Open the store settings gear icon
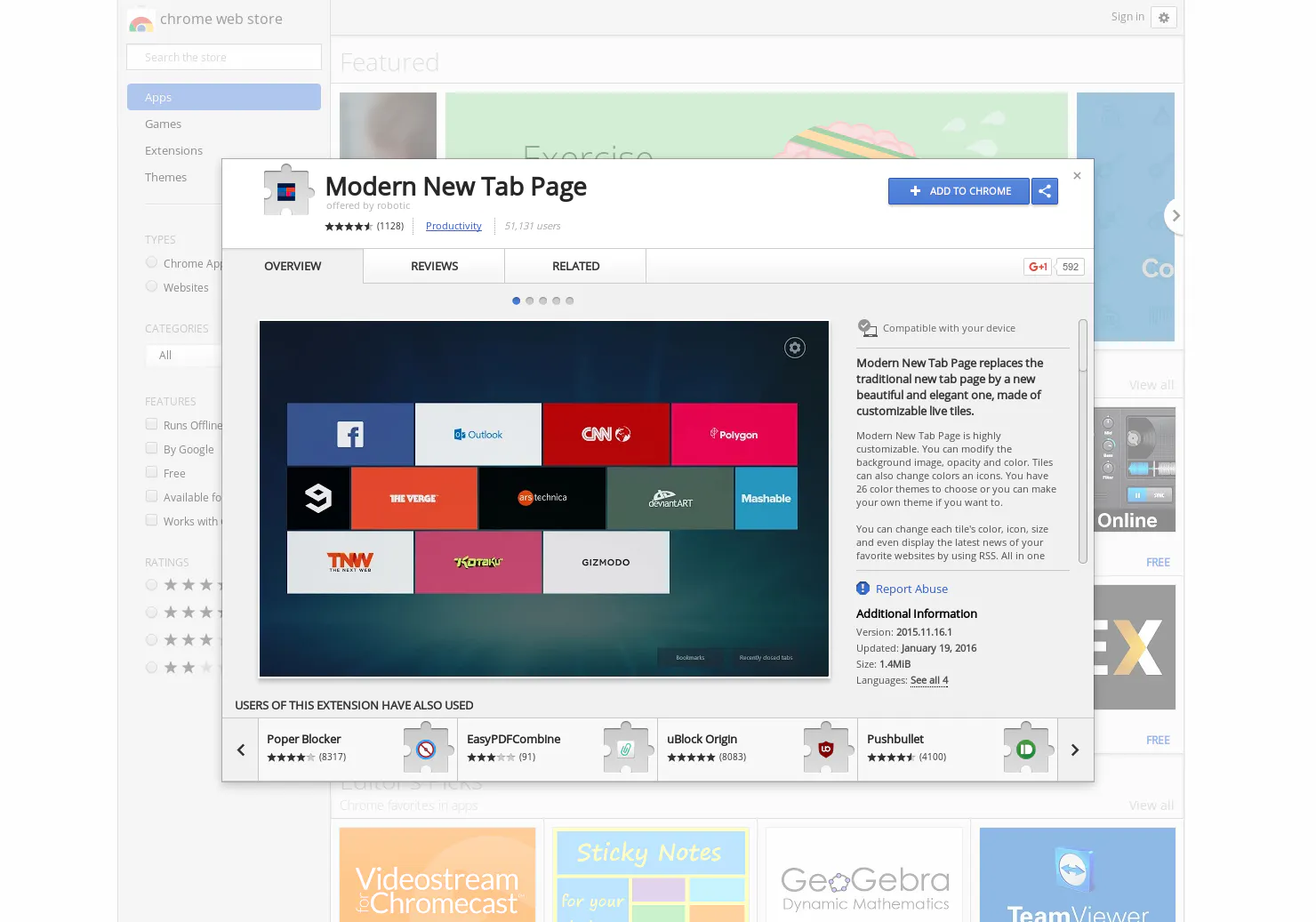The height and width of the screenshot is (922, 1316). [1164, 18]
